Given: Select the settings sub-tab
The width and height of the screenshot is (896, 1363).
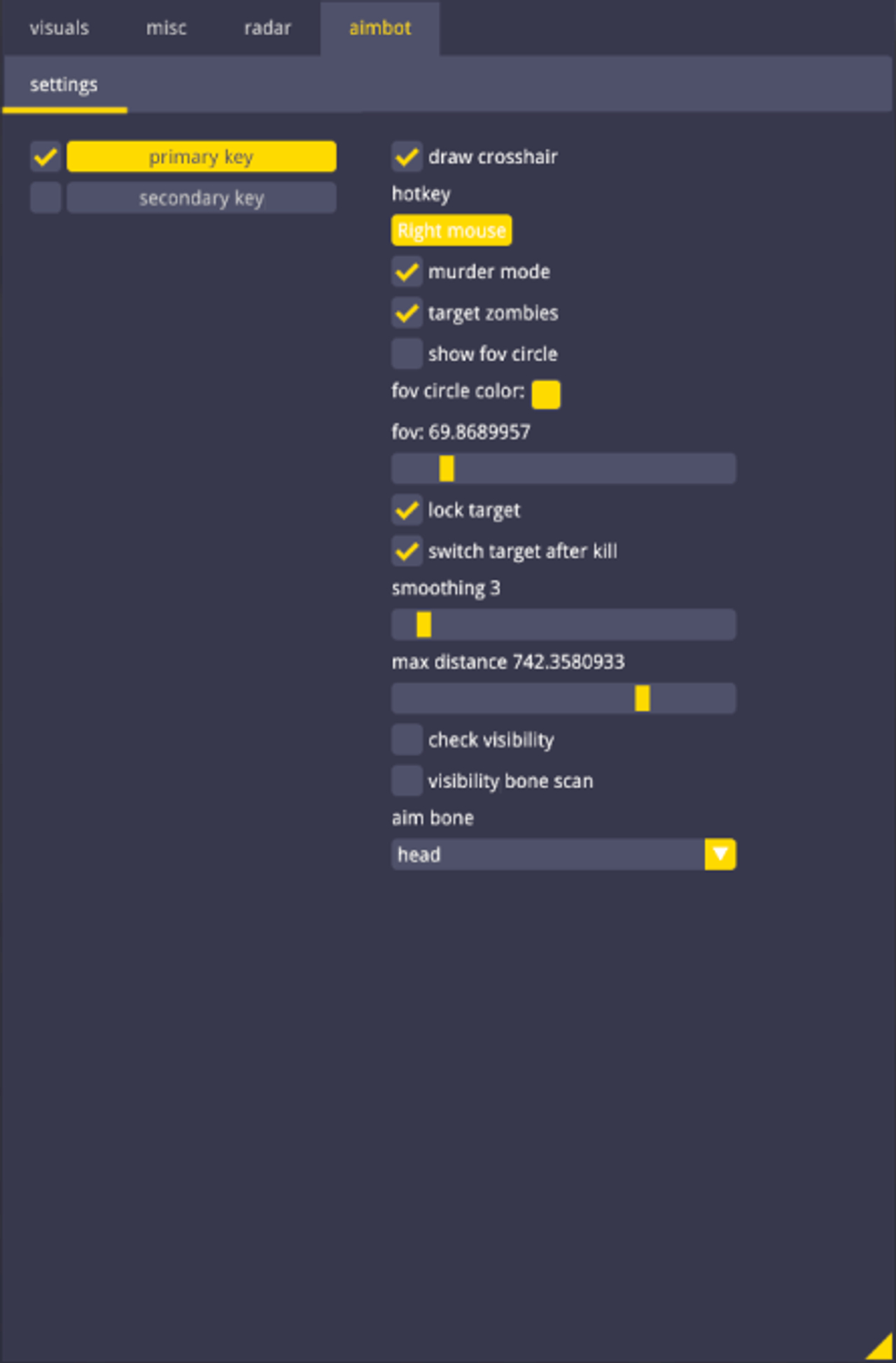Looking at the screenshot, I should 64,85.
